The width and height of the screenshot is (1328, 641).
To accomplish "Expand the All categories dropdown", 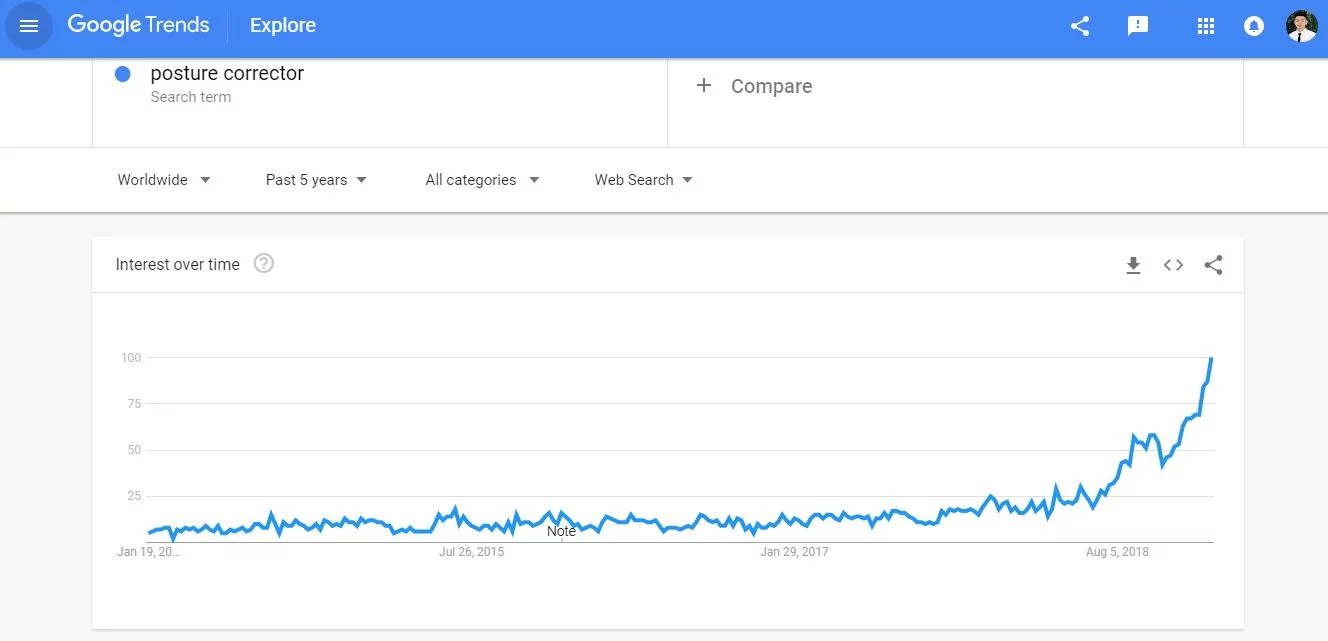I will coord(482,180).
